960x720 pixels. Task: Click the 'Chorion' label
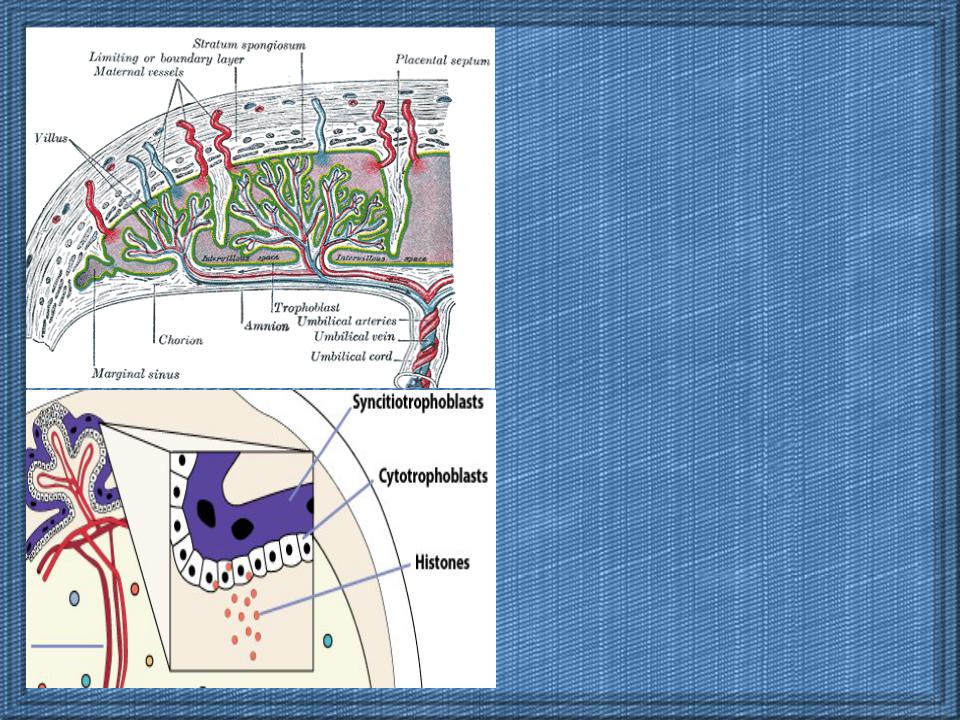(181, 340)
